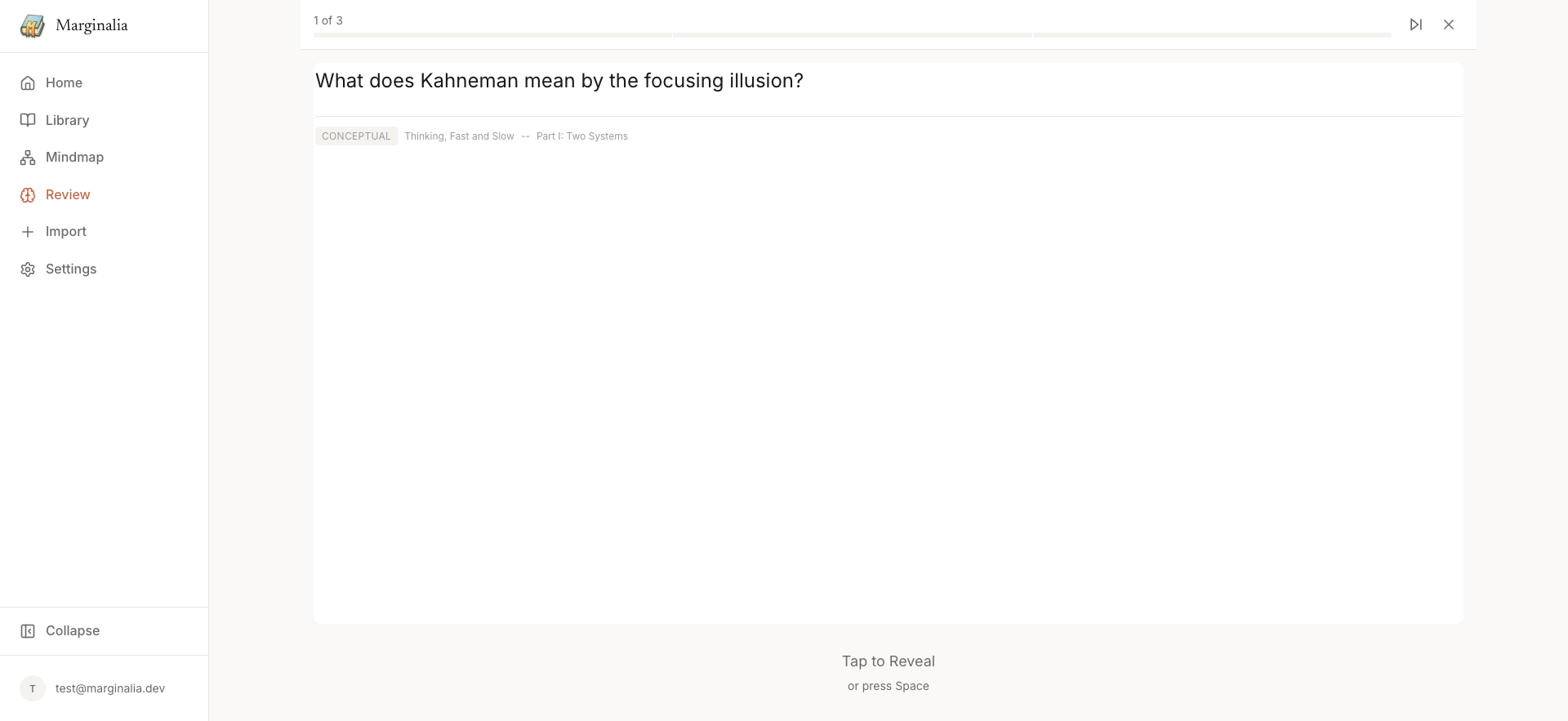
Task: Skip to the next card
Action: [1416, 24]
